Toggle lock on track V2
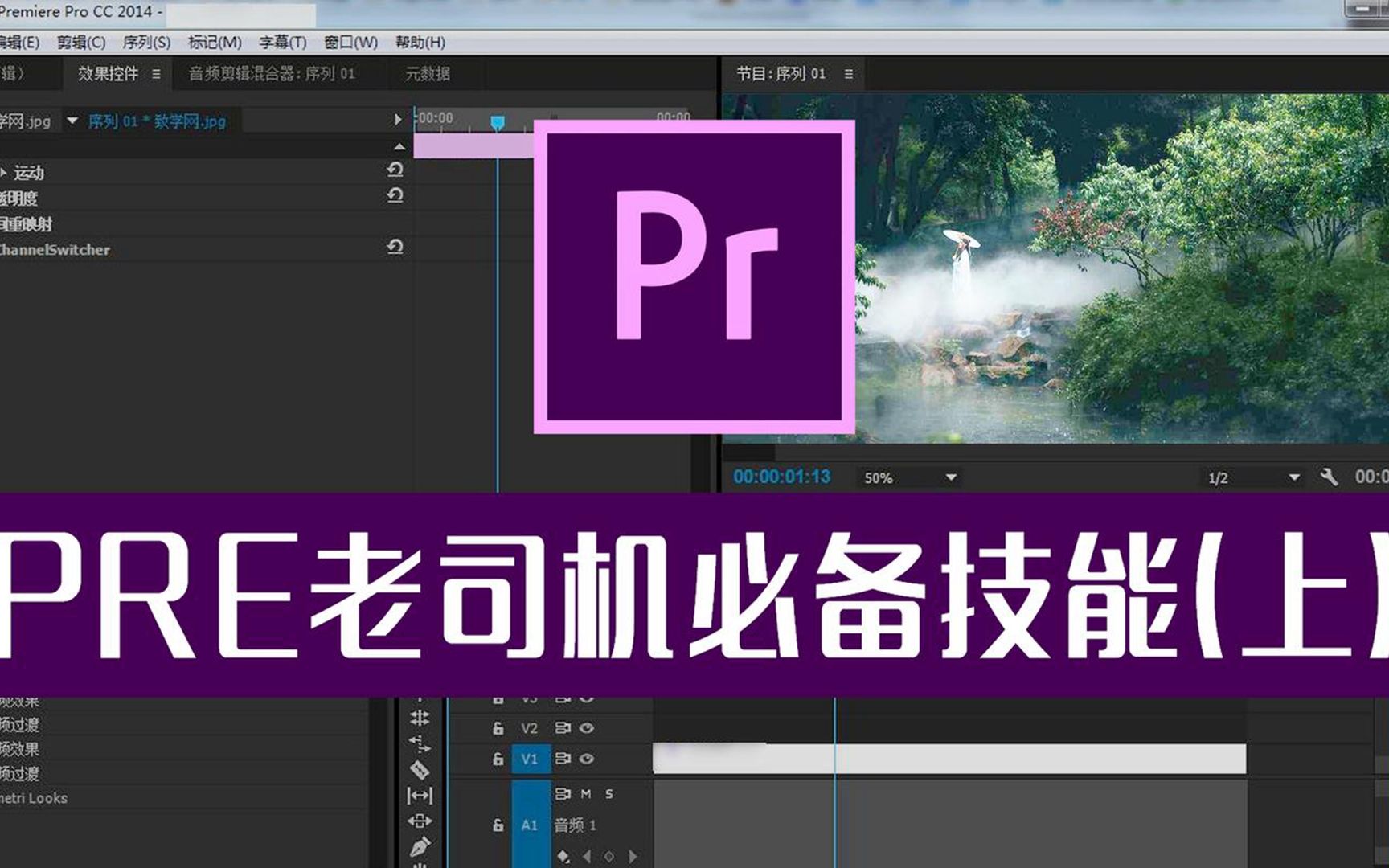This screenshot has height=868, width=1389. [x=498, y=728]
